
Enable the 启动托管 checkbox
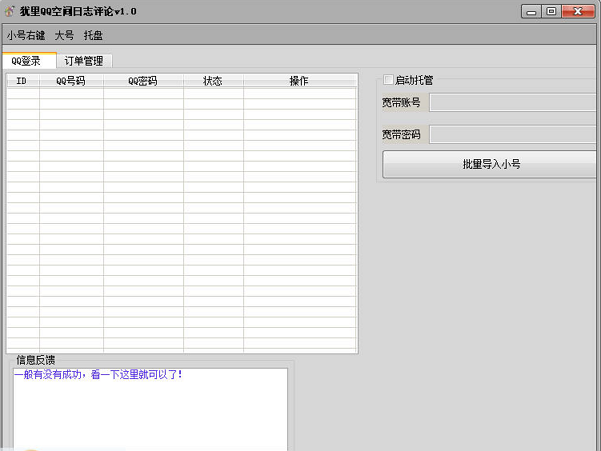pyautogui.click(x=388, y=80)
